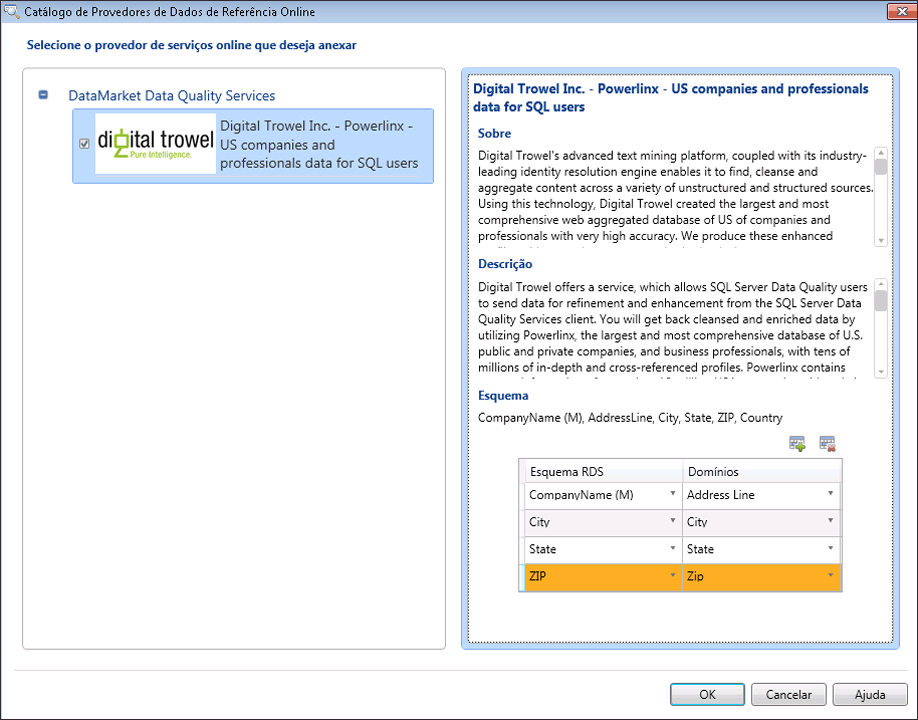The height and width of the screenshot is (720, 918).
Task: Open the Zip domain dropdown
Action: click(830, 576)
